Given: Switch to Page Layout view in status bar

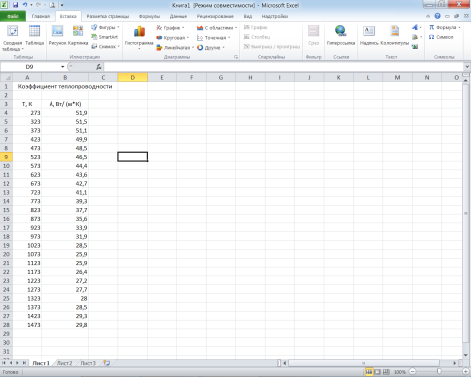Looking at the screenshot, I should (378, 371).
